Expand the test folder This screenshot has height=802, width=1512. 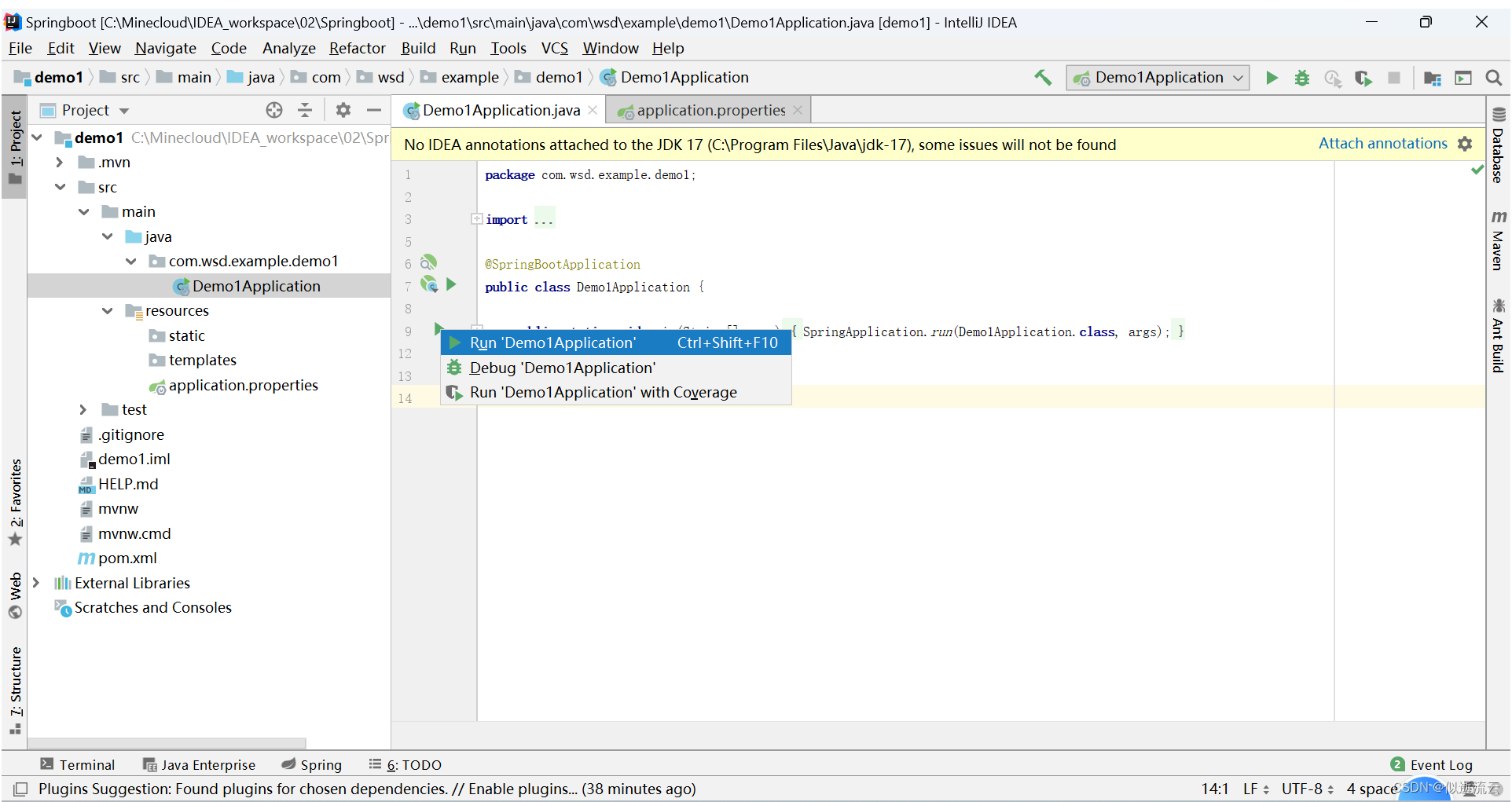(83, 409)
